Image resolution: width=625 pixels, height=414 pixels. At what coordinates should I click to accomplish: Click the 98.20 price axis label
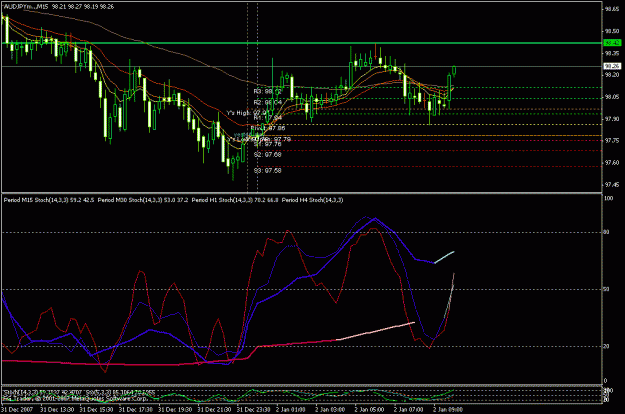point(612,75)
